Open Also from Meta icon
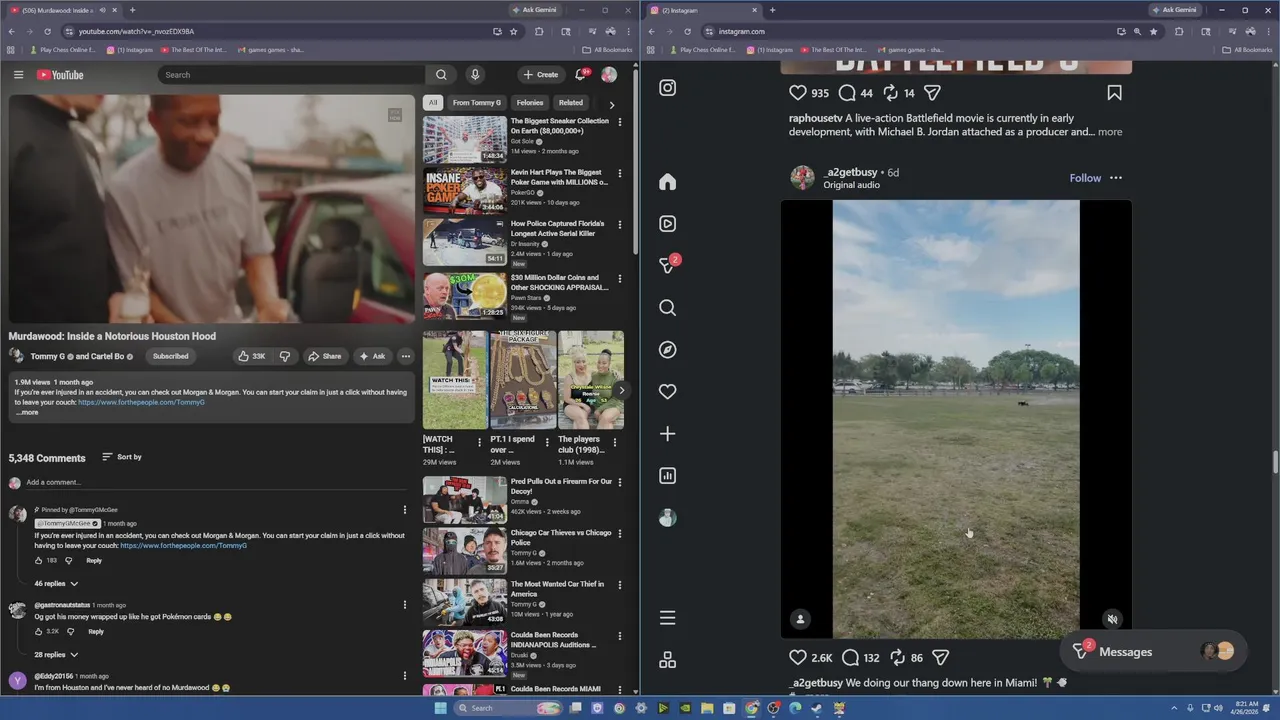The height and width of the screenshot is (720, 1280). pyautogui.click(x=668, y=660)
